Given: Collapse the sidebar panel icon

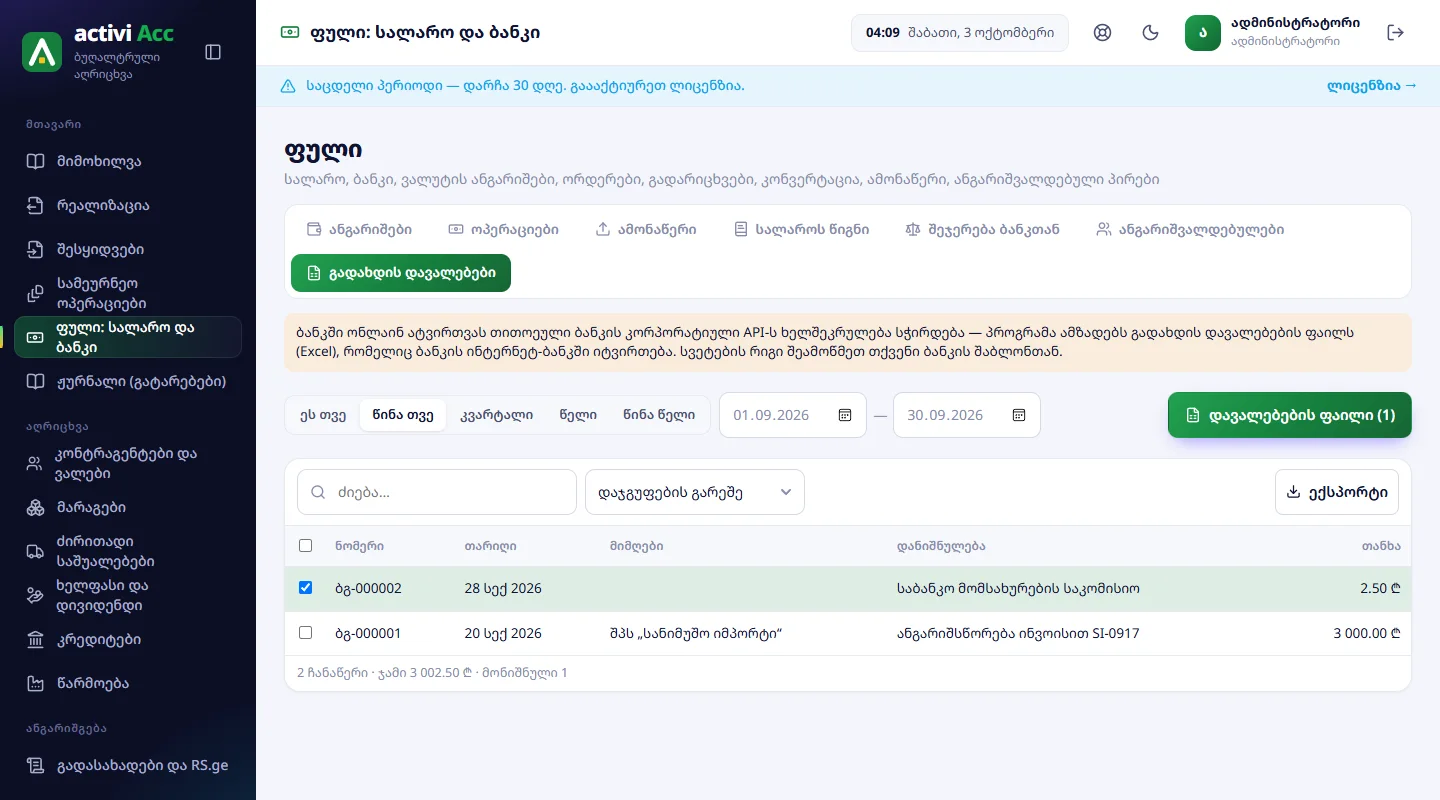Looking at the screenshot, I should (x=213, y=52).
